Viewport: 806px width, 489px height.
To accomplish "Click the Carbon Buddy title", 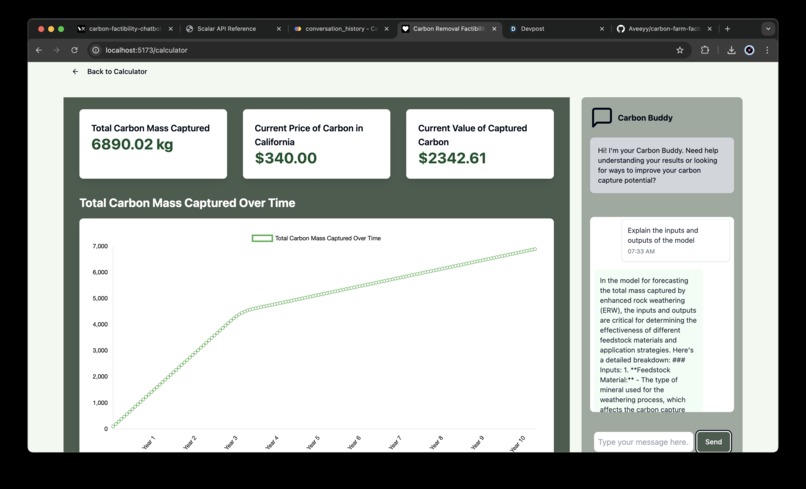I will tap(645, 118).
